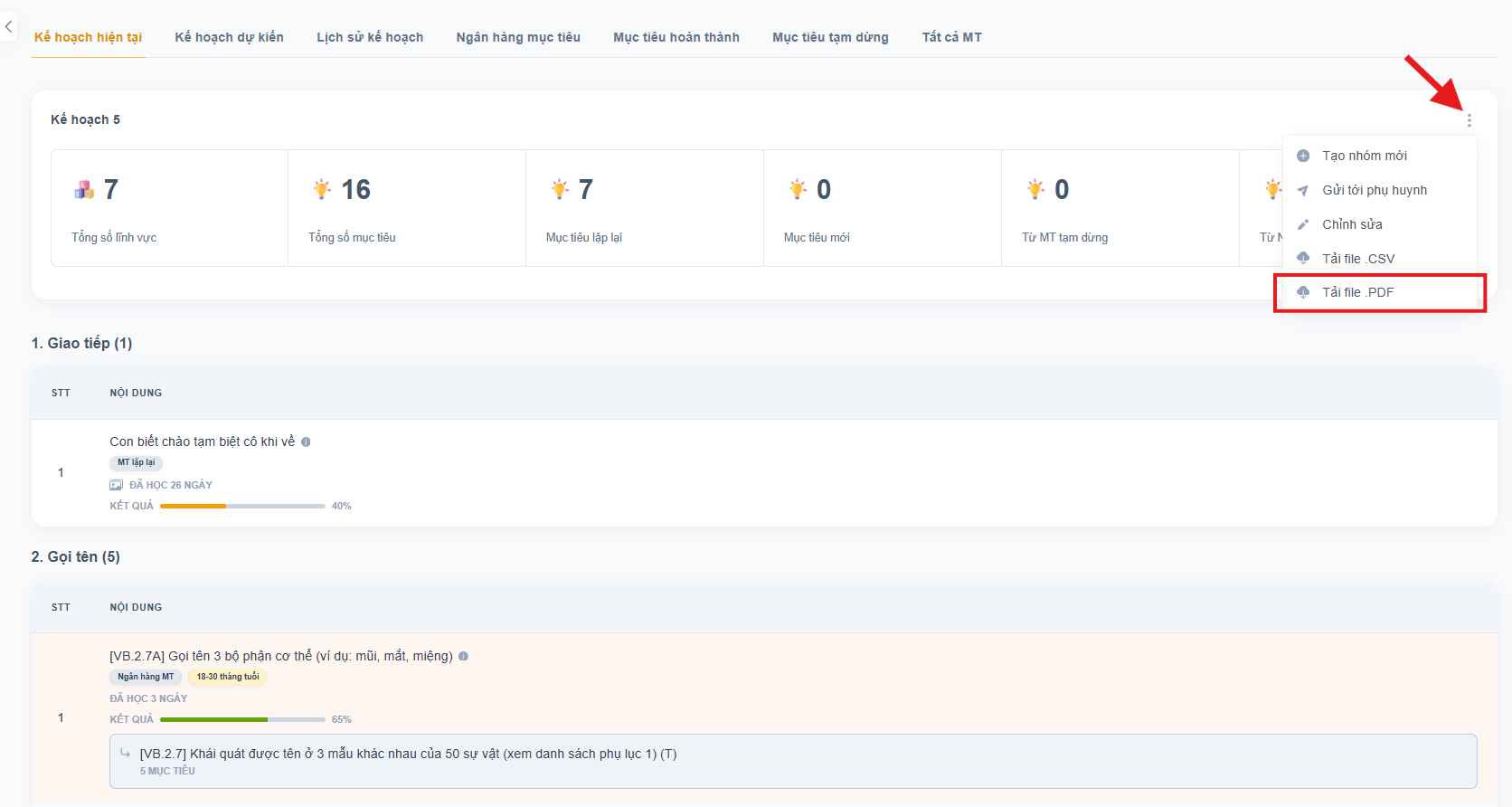Choose 'Tải file .PDF' option
The image size is (1512, 807).
click(1357, 292)
